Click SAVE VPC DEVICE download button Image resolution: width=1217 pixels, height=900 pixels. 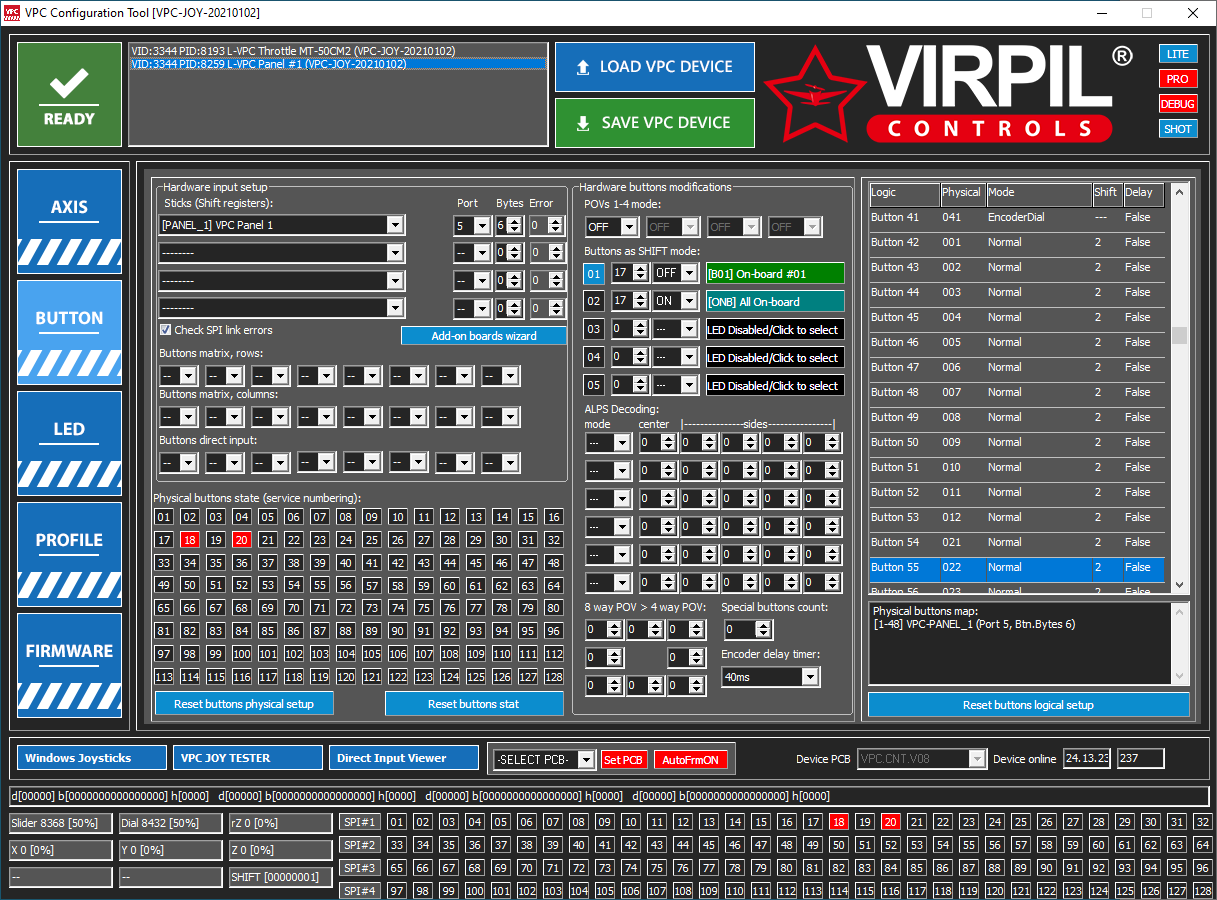coord(654,123)
